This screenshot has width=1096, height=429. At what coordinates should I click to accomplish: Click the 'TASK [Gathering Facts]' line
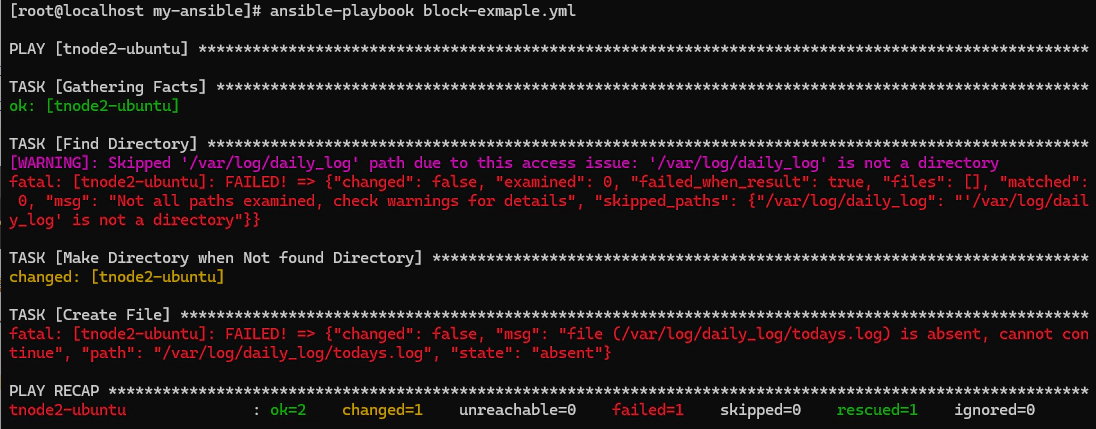tap(548, 88)
